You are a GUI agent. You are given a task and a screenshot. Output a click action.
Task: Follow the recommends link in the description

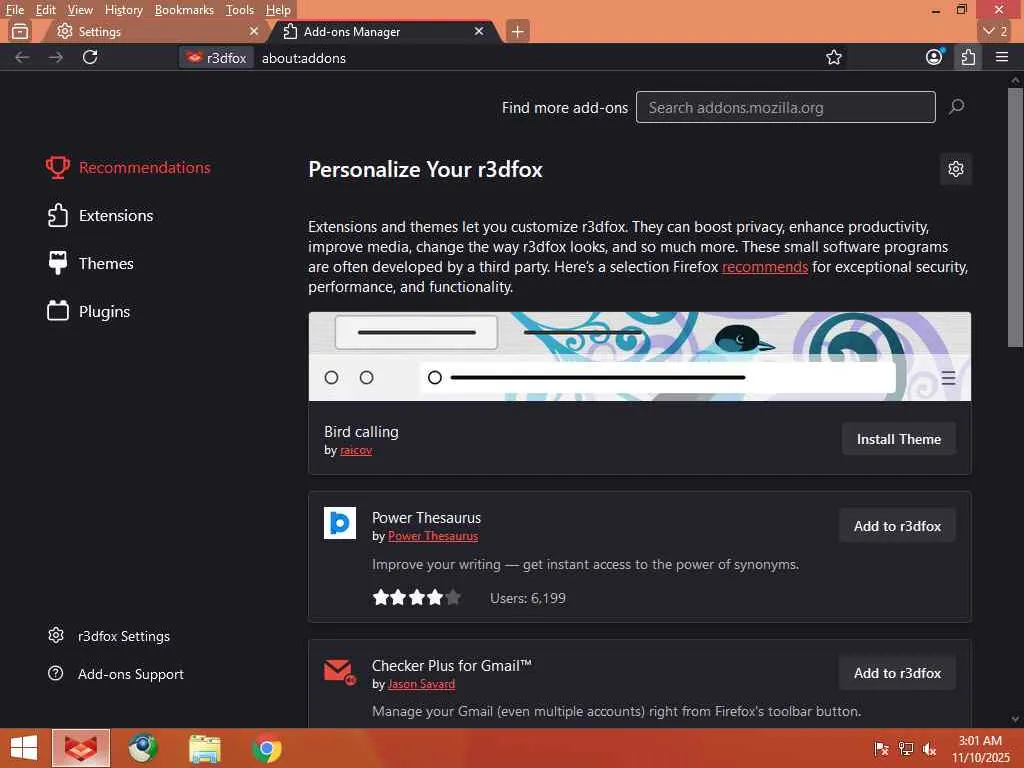tap(765, 266)
